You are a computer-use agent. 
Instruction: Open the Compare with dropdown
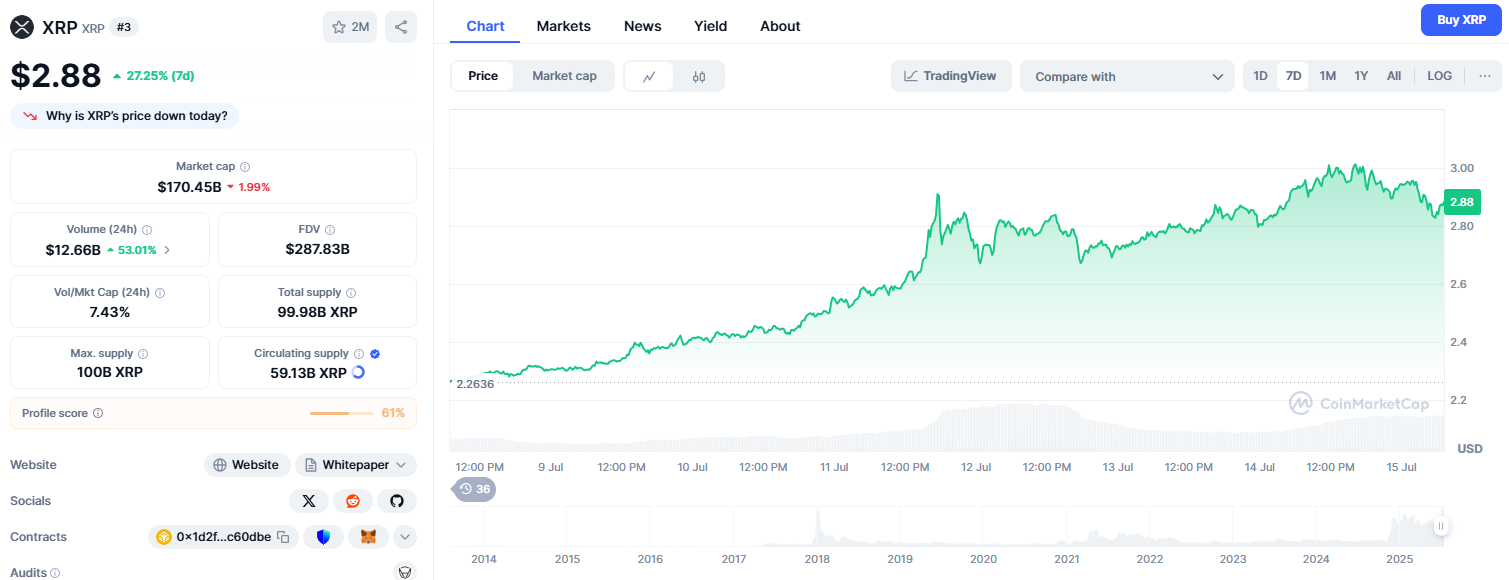pyautogui.click(x=1128, y=76)
